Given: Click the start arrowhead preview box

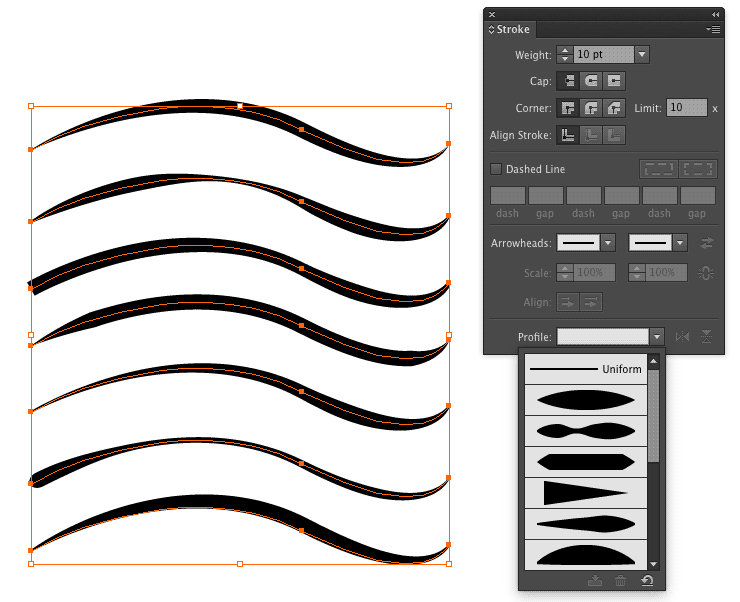Looking at the screenshot, I should [579, 243].
